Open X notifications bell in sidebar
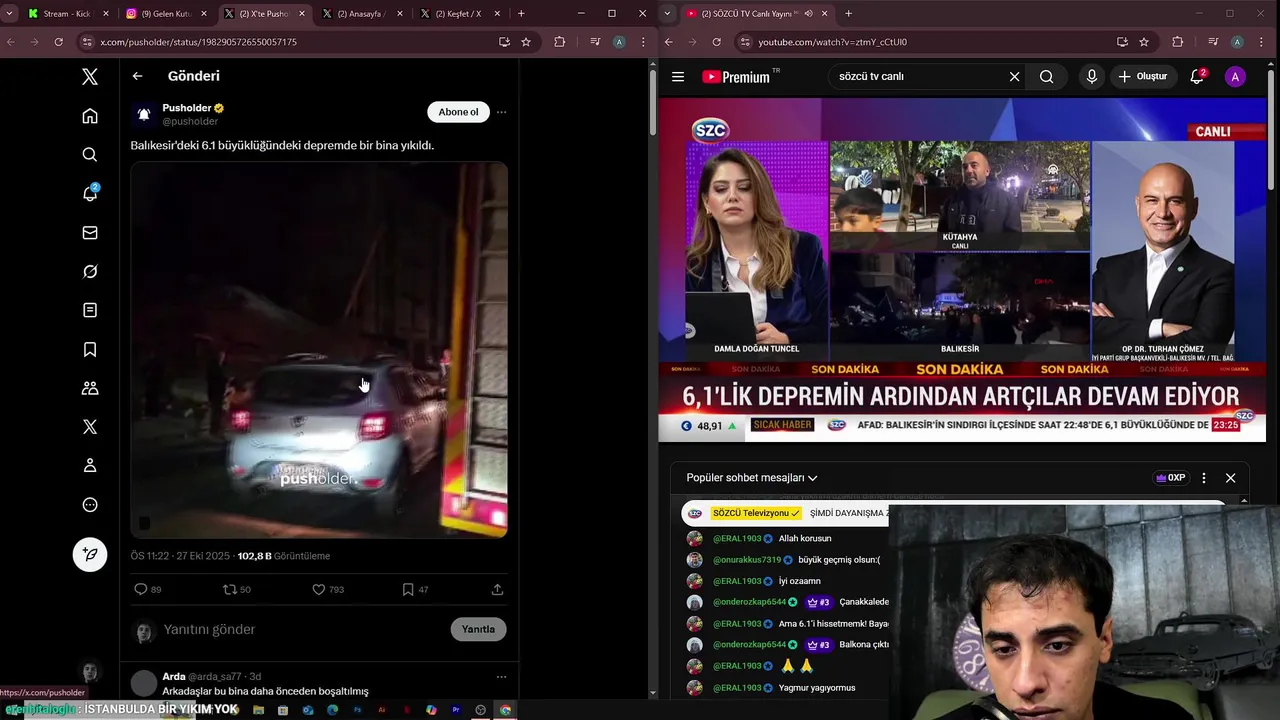The image size is (1280, 720). tap(90, 194)
